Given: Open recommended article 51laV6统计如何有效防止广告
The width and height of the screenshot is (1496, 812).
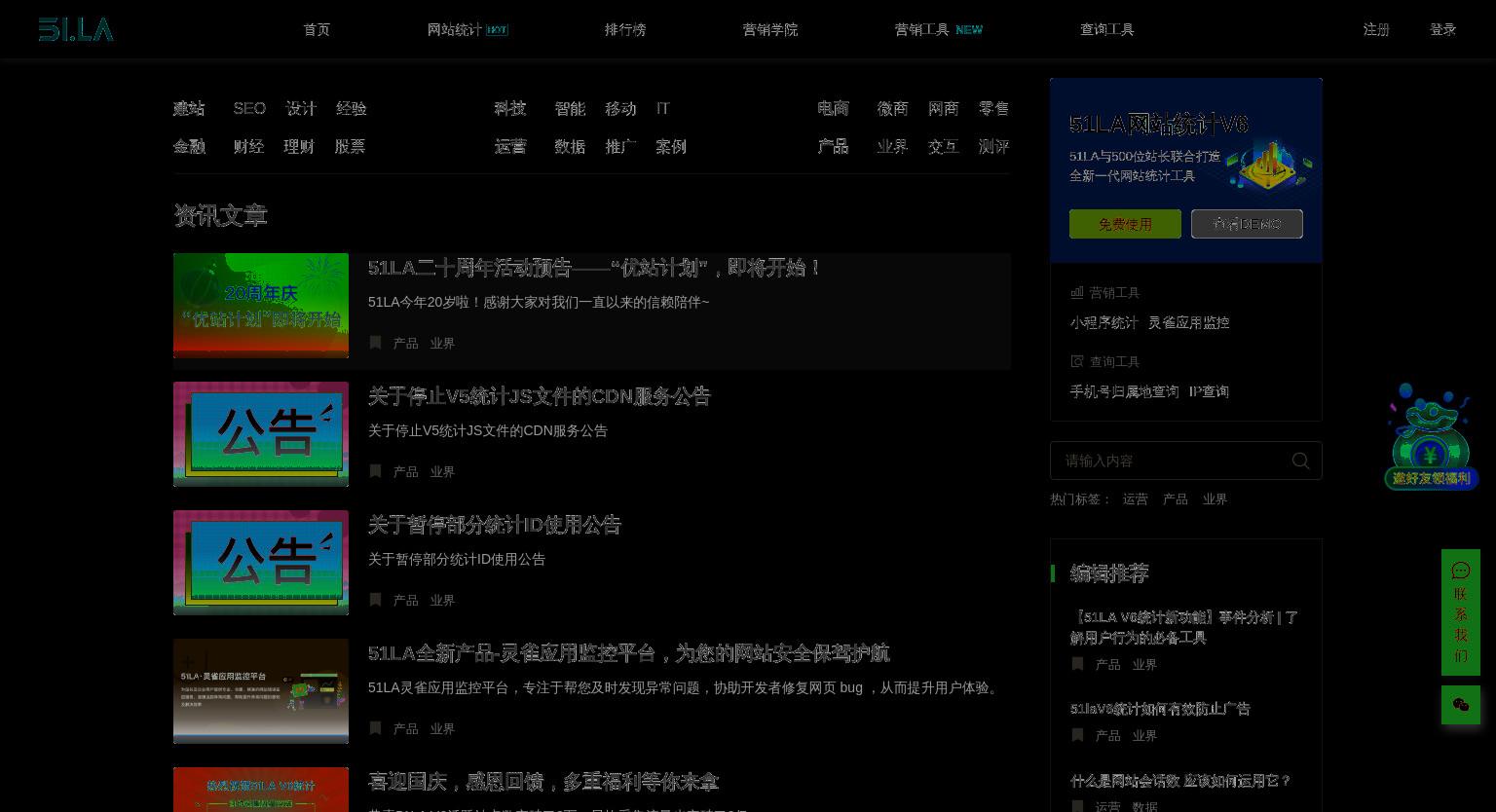Looking at the screenshot, I should click(x=1160, y=709).
